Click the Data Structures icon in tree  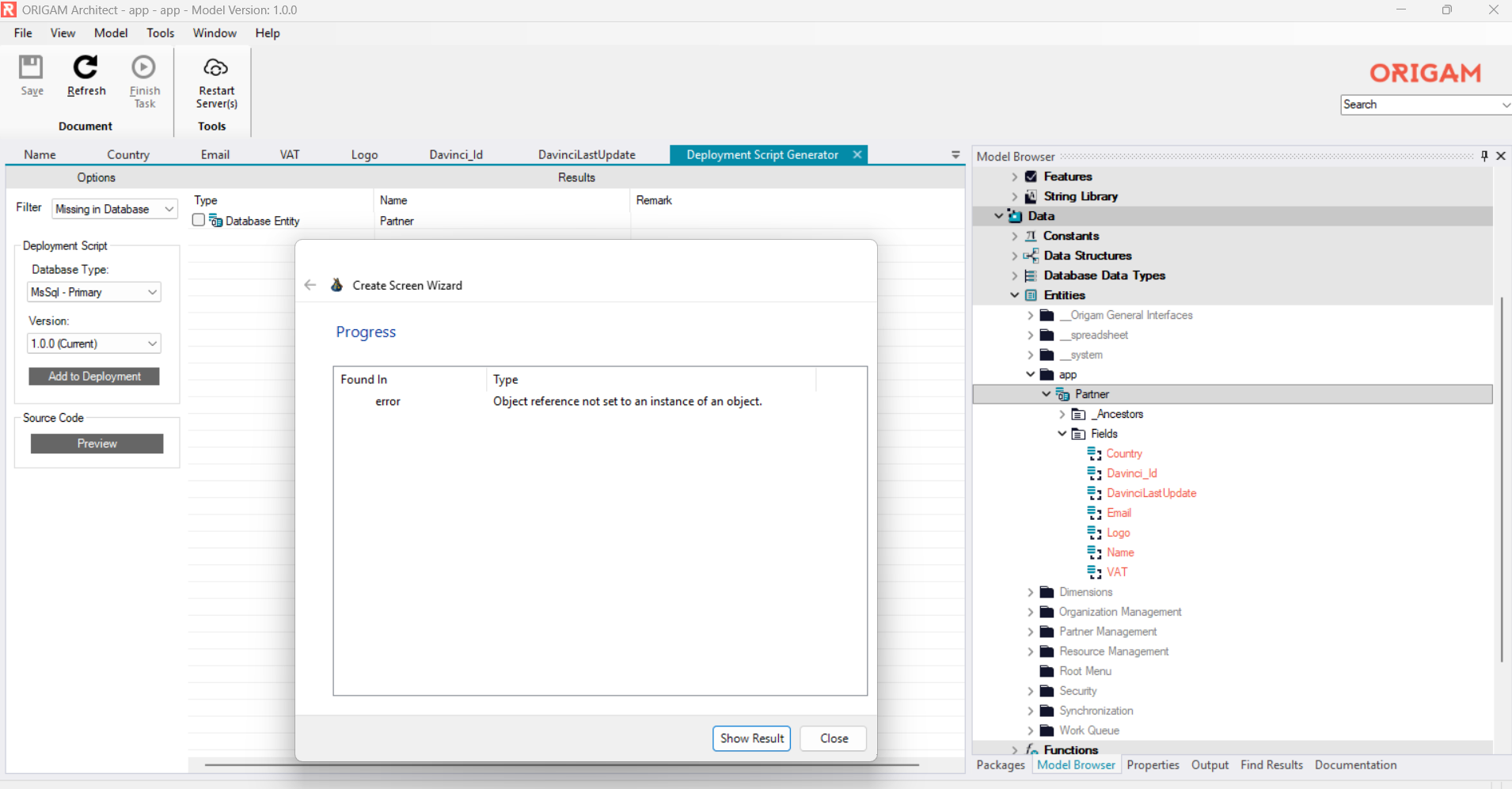[x=1031, y=256]
